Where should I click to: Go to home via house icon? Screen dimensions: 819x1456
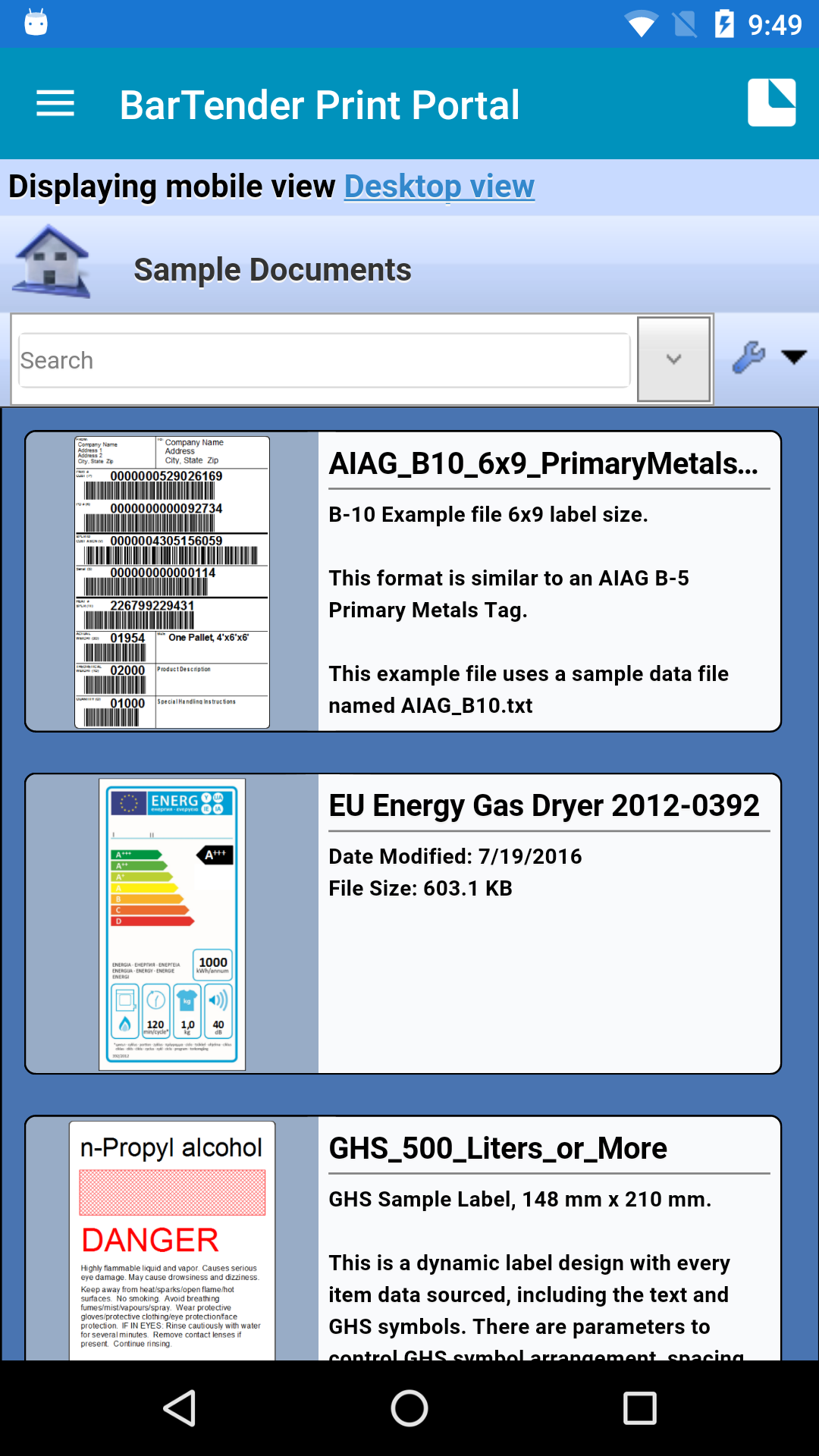tap(51, 262)
